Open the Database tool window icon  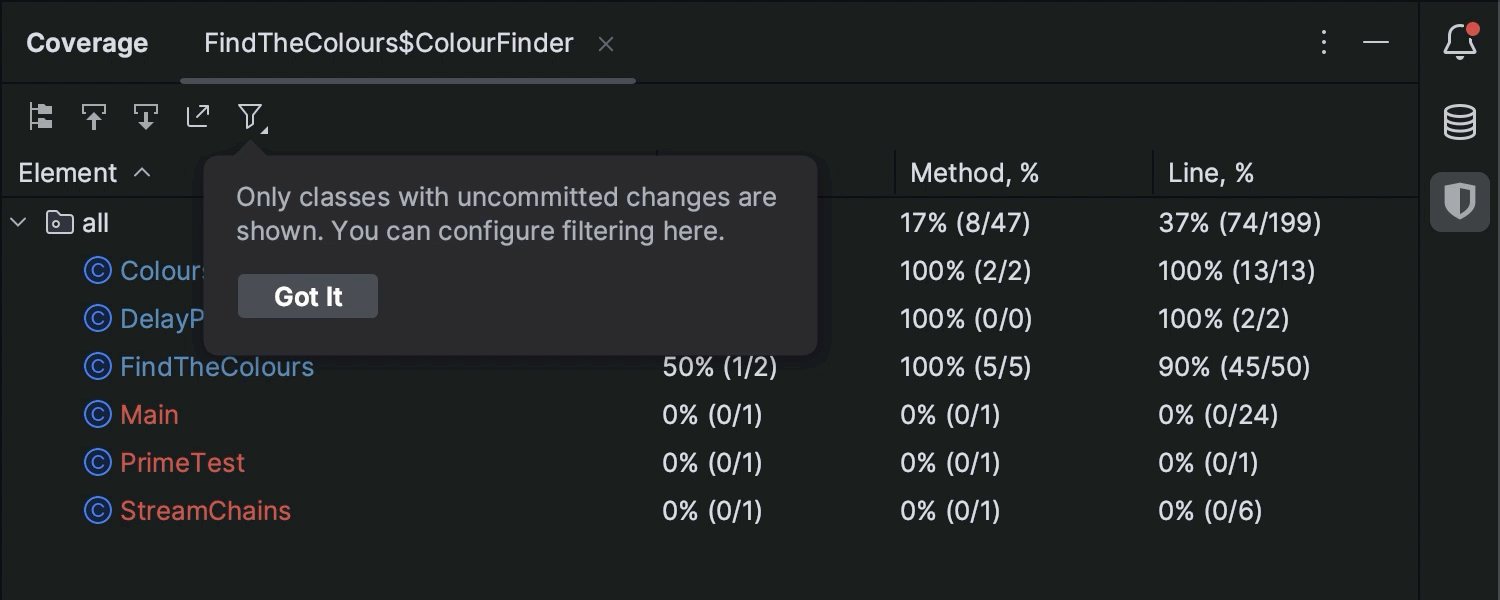(1460, 122)
